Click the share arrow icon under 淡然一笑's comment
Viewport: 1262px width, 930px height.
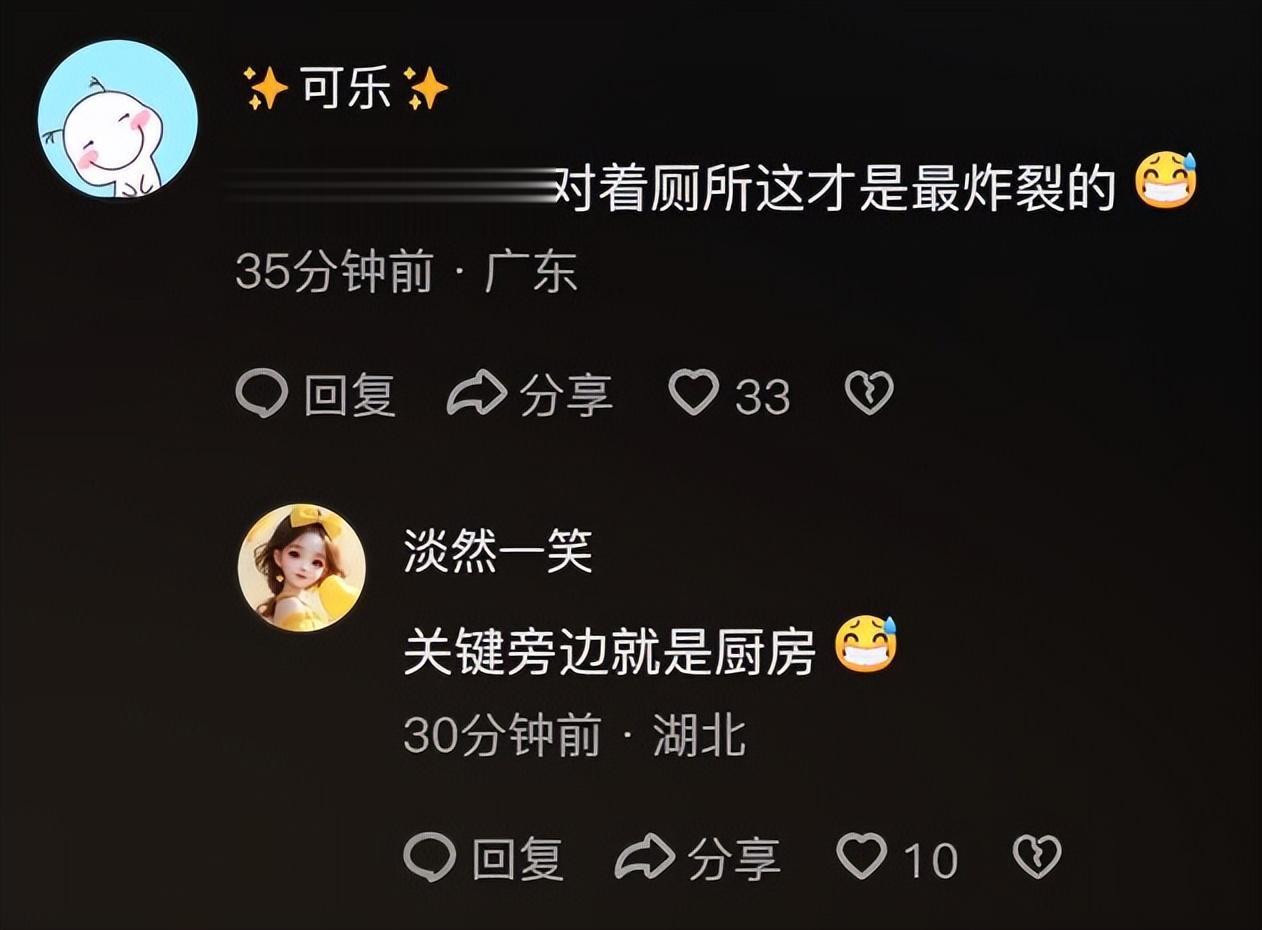pyautogui.click(x=645, y=858)
